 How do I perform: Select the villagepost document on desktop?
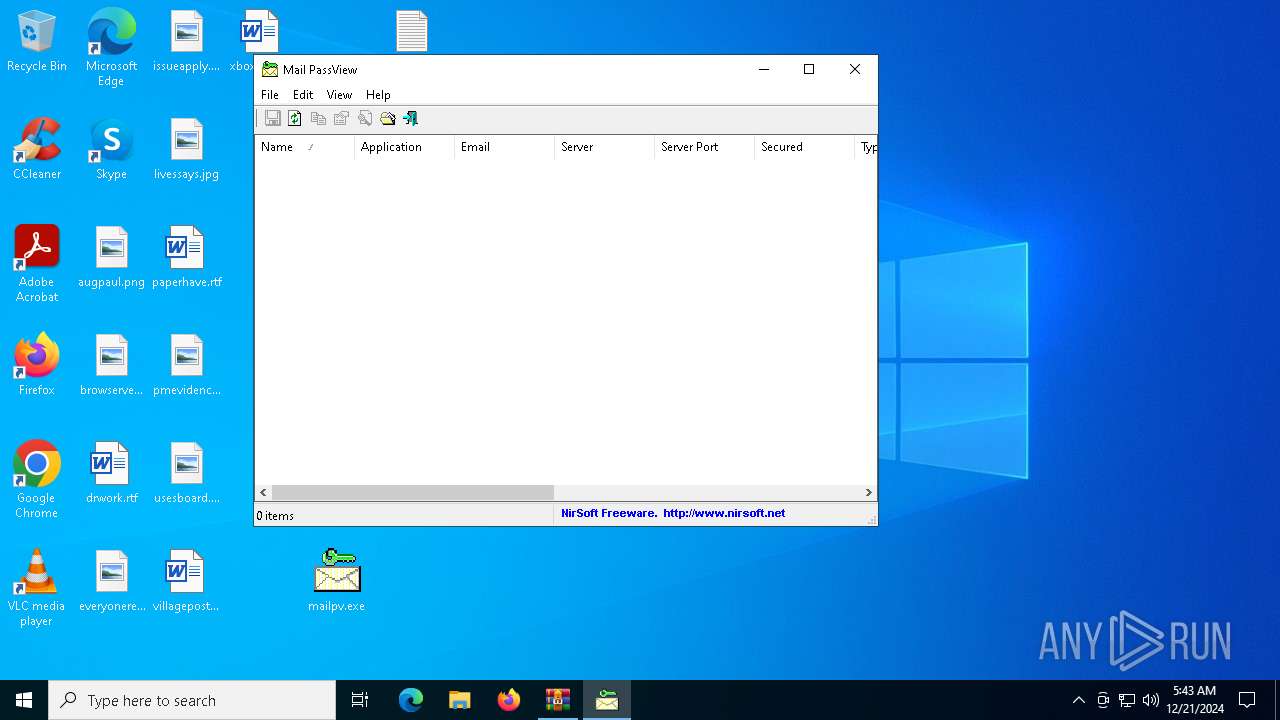186,581
